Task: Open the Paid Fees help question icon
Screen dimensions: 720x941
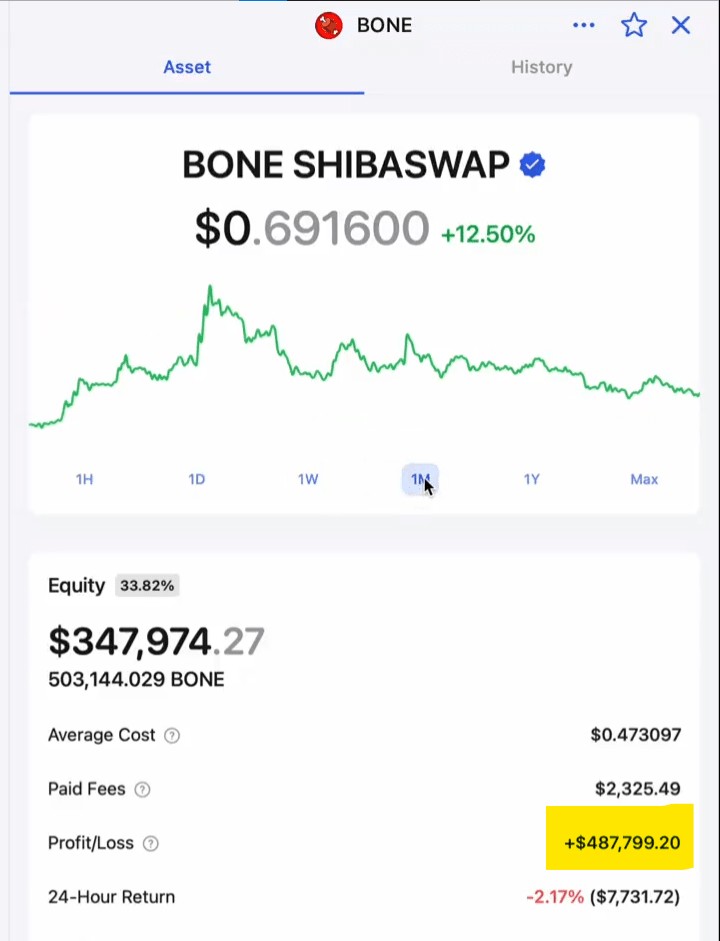Action: pos(142,789)
